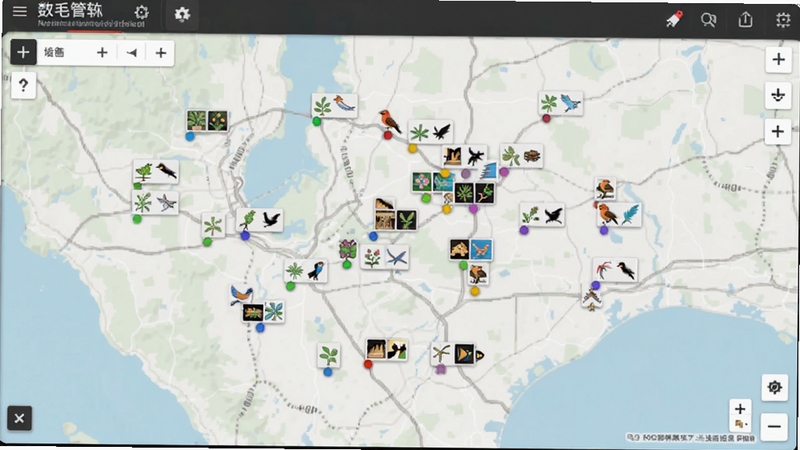Click the download arrow button on right

(x=778, y=95)
